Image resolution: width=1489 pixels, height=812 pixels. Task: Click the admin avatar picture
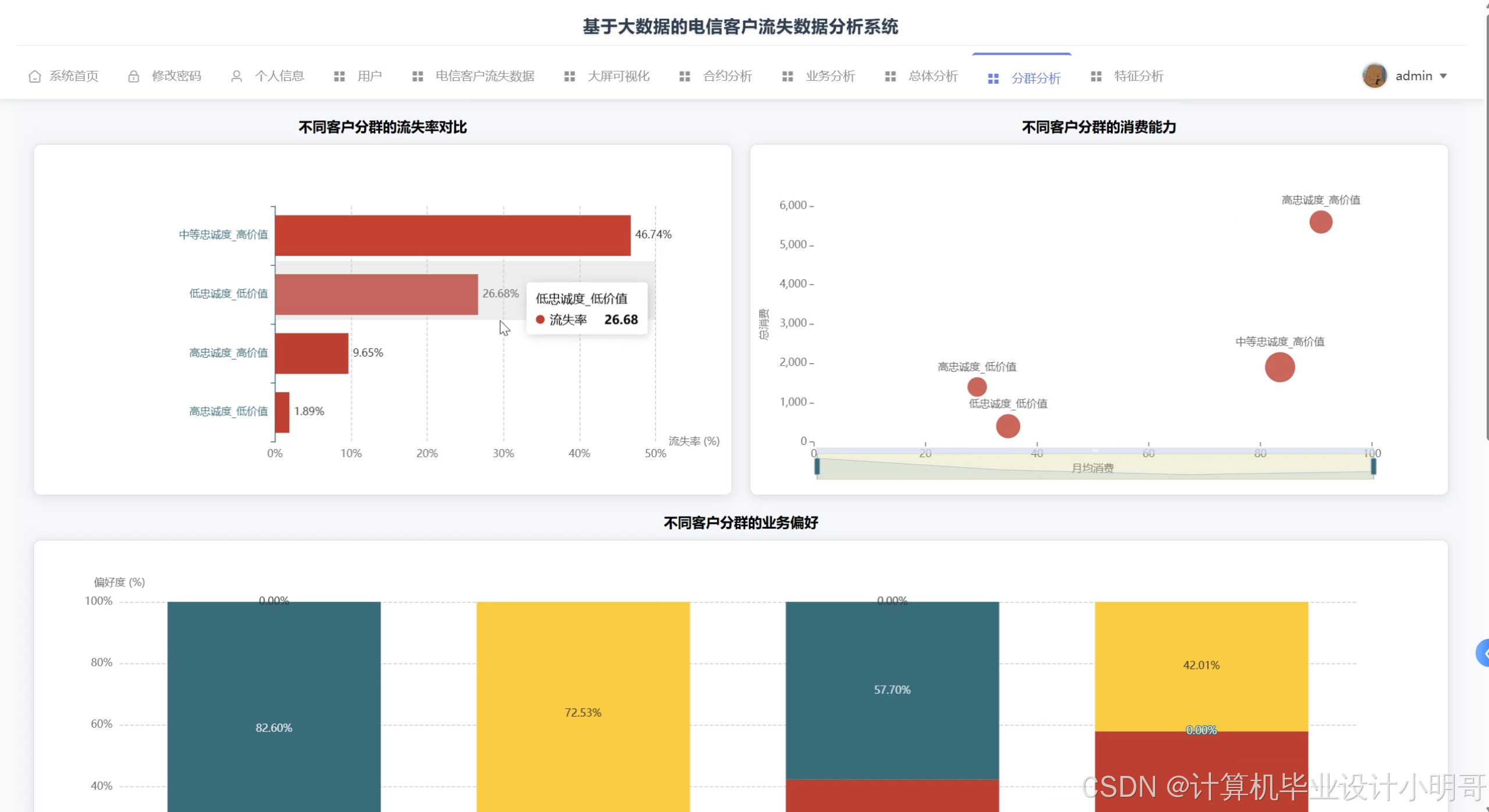click(x=1374, y=76)
